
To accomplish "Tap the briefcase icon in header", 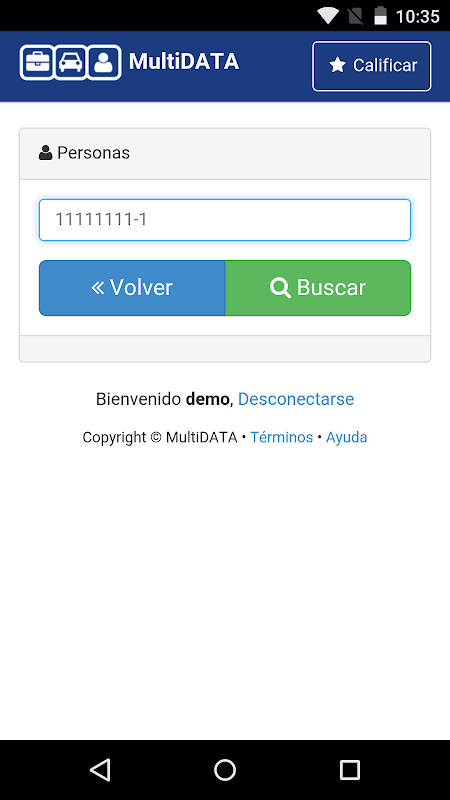I will pos(37,62).
